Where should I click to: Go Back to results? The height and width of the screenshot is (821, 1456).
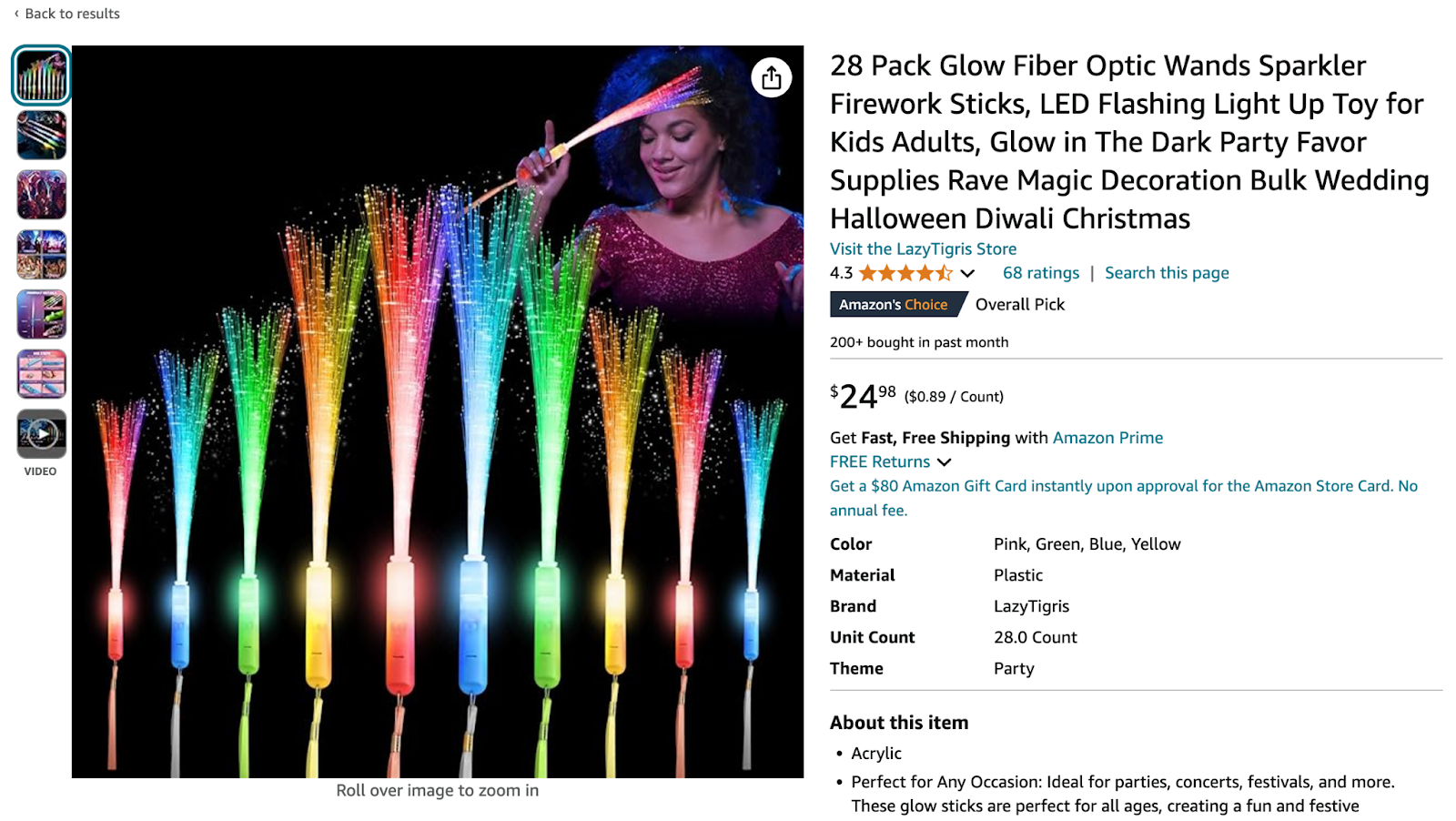click(x=73, y=14)
